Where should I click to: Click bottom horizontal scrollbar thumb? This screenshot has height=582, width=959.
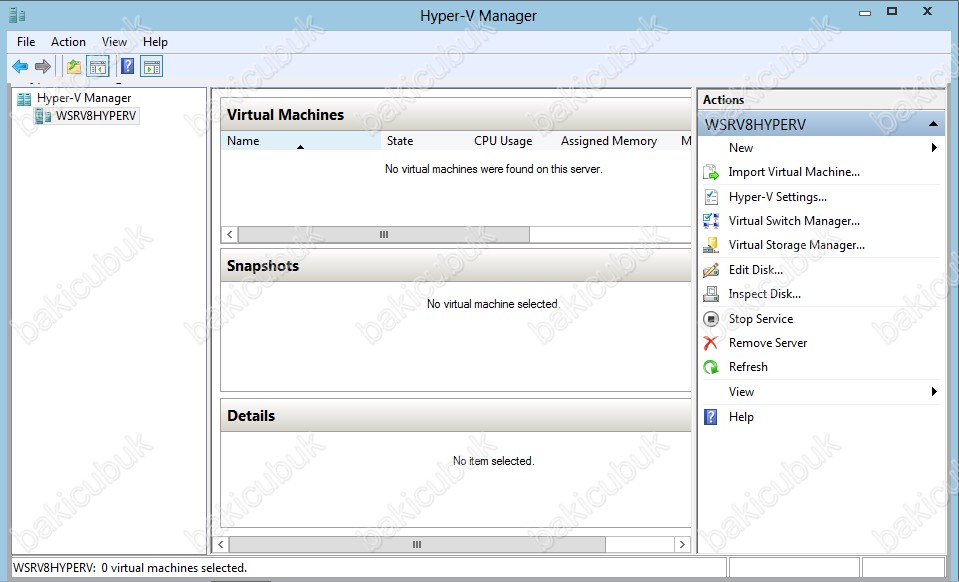417,544
